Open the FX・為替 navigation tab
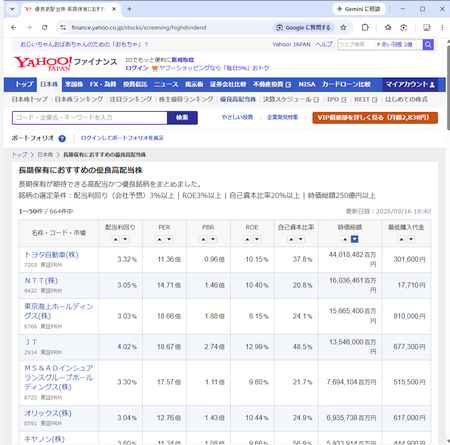The width and height of the screenshot is (450, 445). point(103,85)
